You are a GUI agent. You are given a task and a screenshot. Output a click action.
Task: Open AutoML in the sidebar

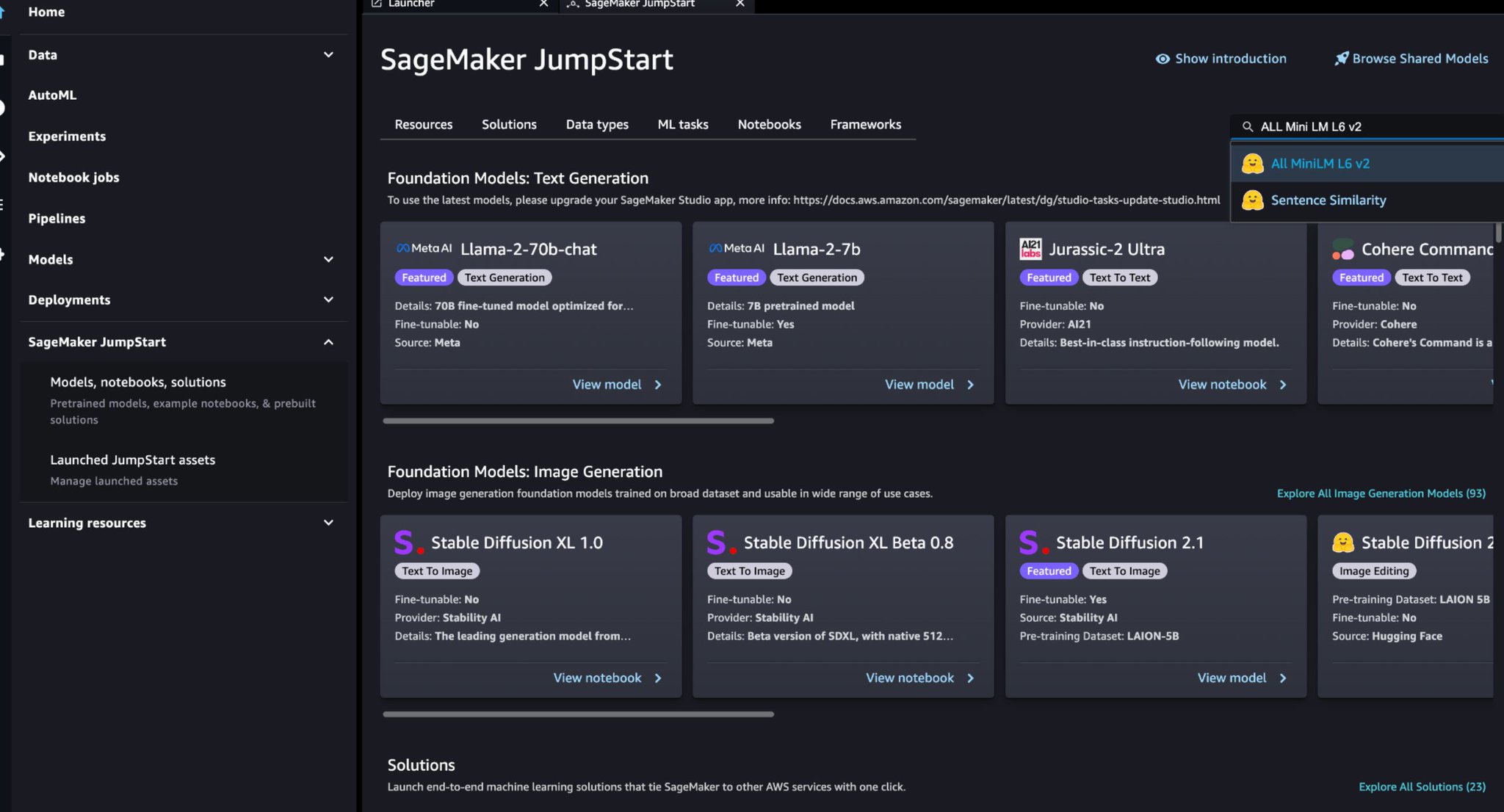(x=52, y=95)
